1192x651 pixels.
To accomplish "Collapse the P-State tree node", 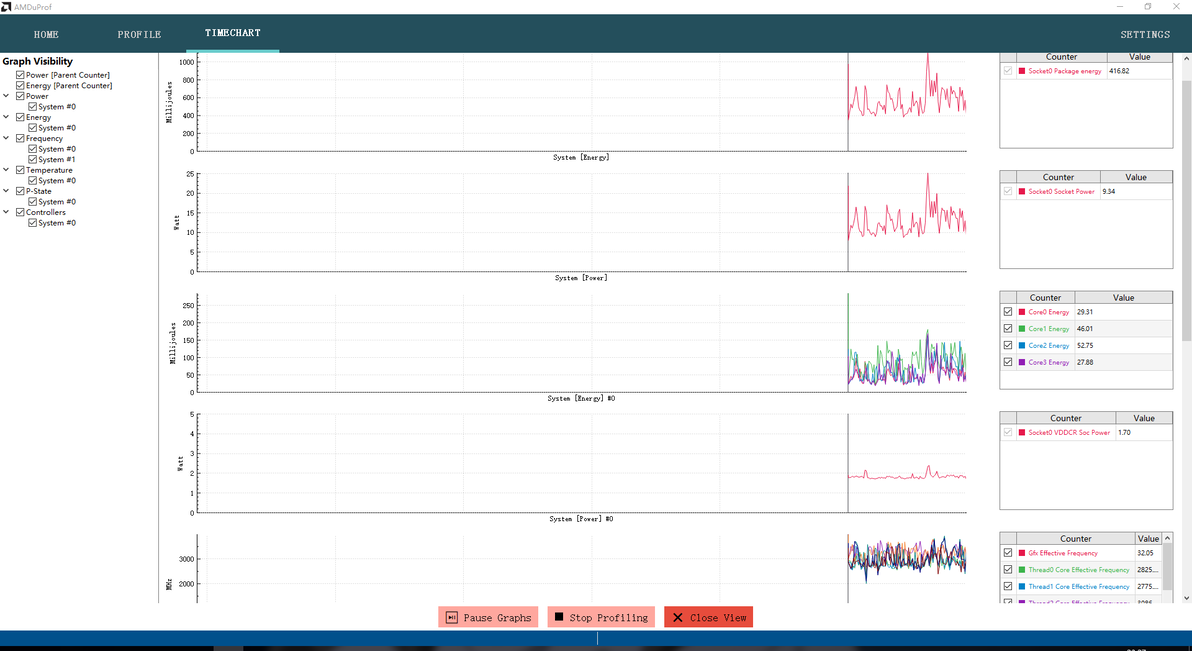I will point(6,191).
